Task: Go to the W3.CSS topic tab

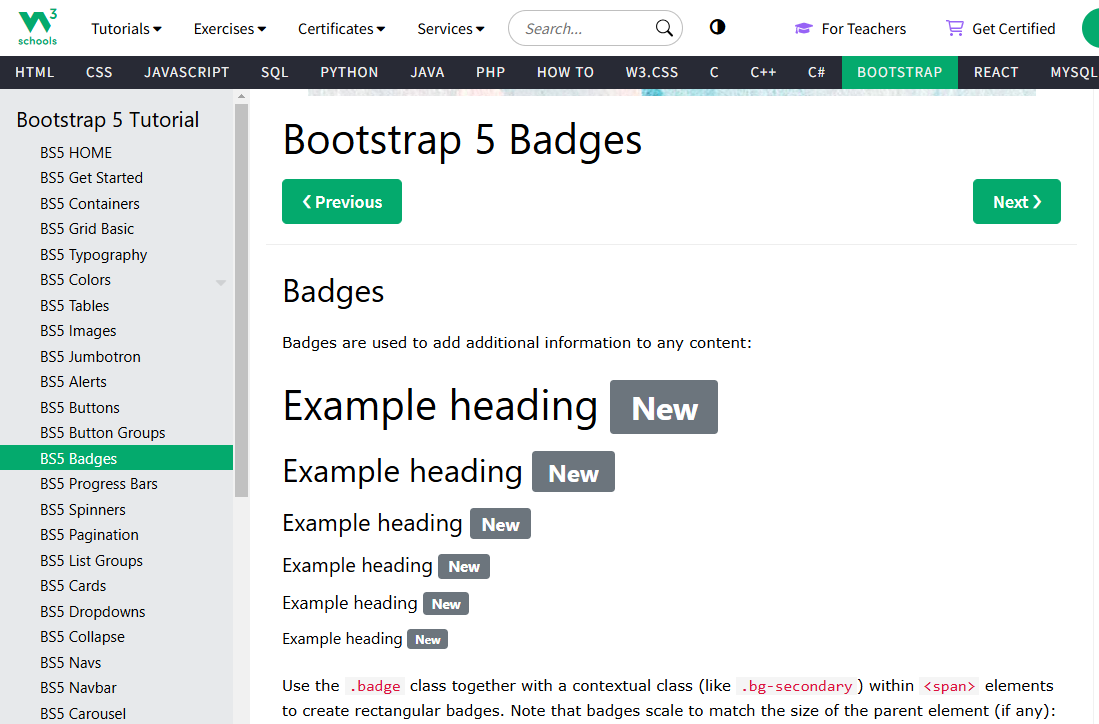Action: point(652,72)
